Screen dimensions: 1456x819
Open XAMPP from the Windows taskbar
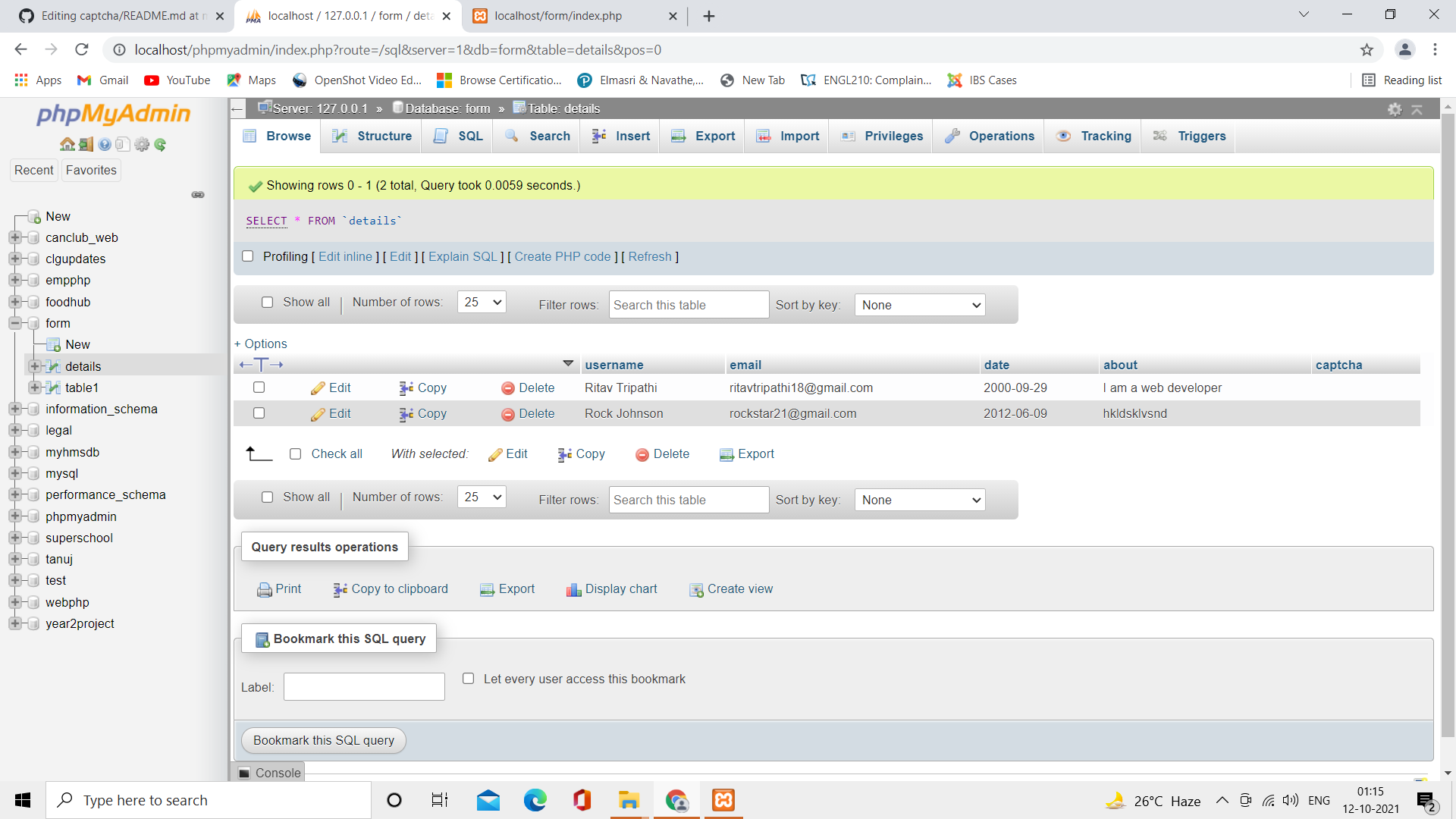click(x=723, y=800)
